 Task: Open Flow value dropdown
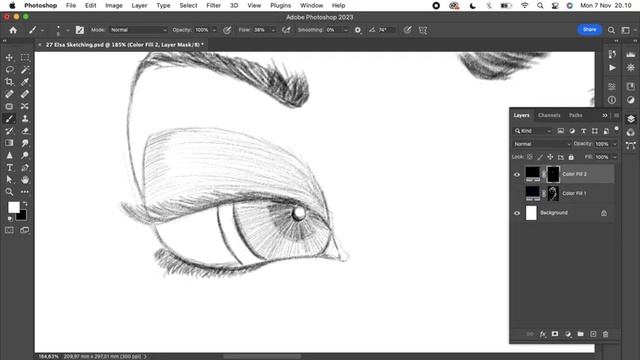pyautogui.click(x=273, y=30)
